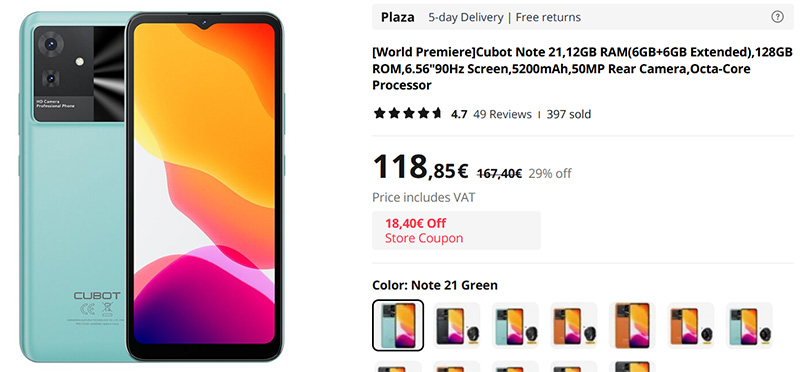
Task: Select green phone with watch beside black variant
Action: pyautogui.click(x=515, y=326)
